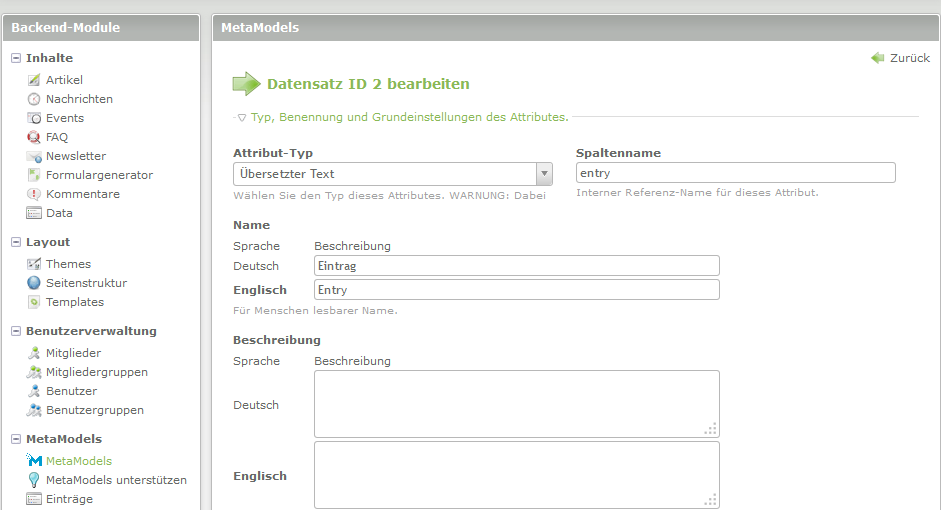Viewport: 941px width, 510px height.
Task: Focus the Deutsch Beschreibung textarea
Action: [516, 404]
